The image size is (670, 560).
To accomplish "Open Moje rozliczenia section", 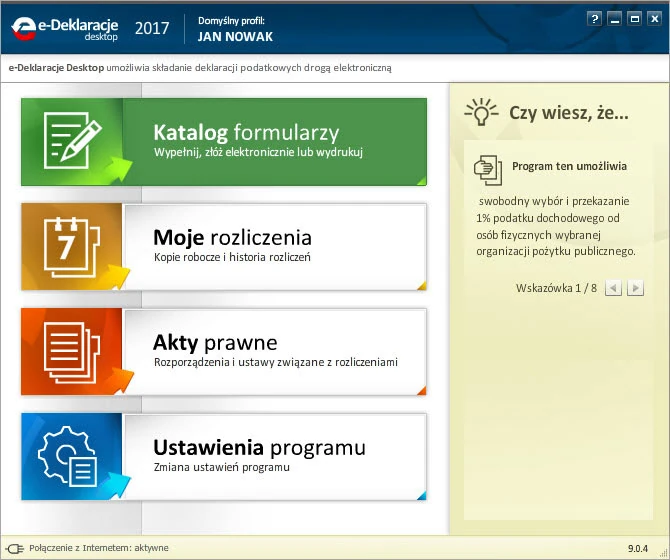I will point(224,247).
